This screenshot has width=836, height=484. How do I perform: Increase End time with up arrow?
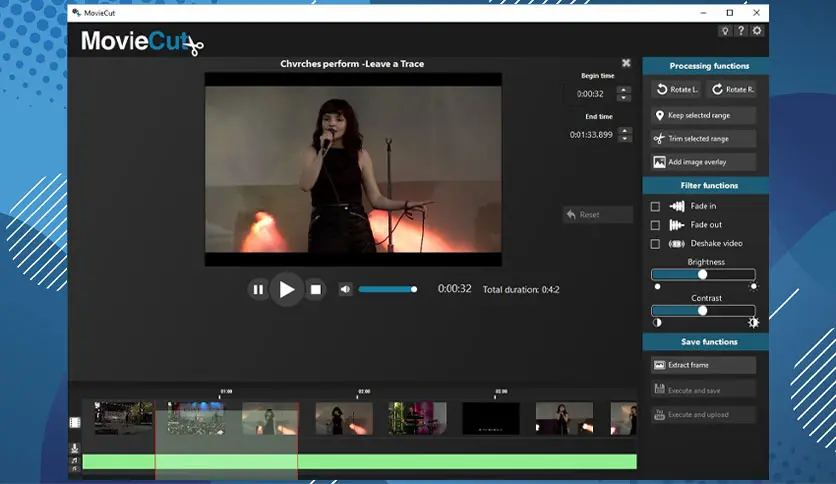(625, 130)
